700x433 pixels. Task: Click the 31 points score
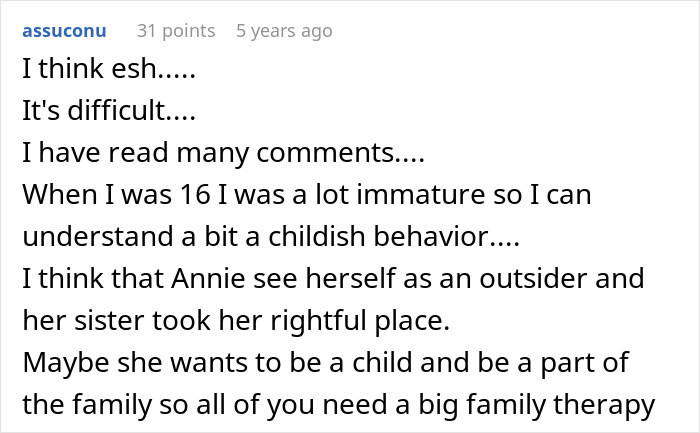tap(176, 31)
